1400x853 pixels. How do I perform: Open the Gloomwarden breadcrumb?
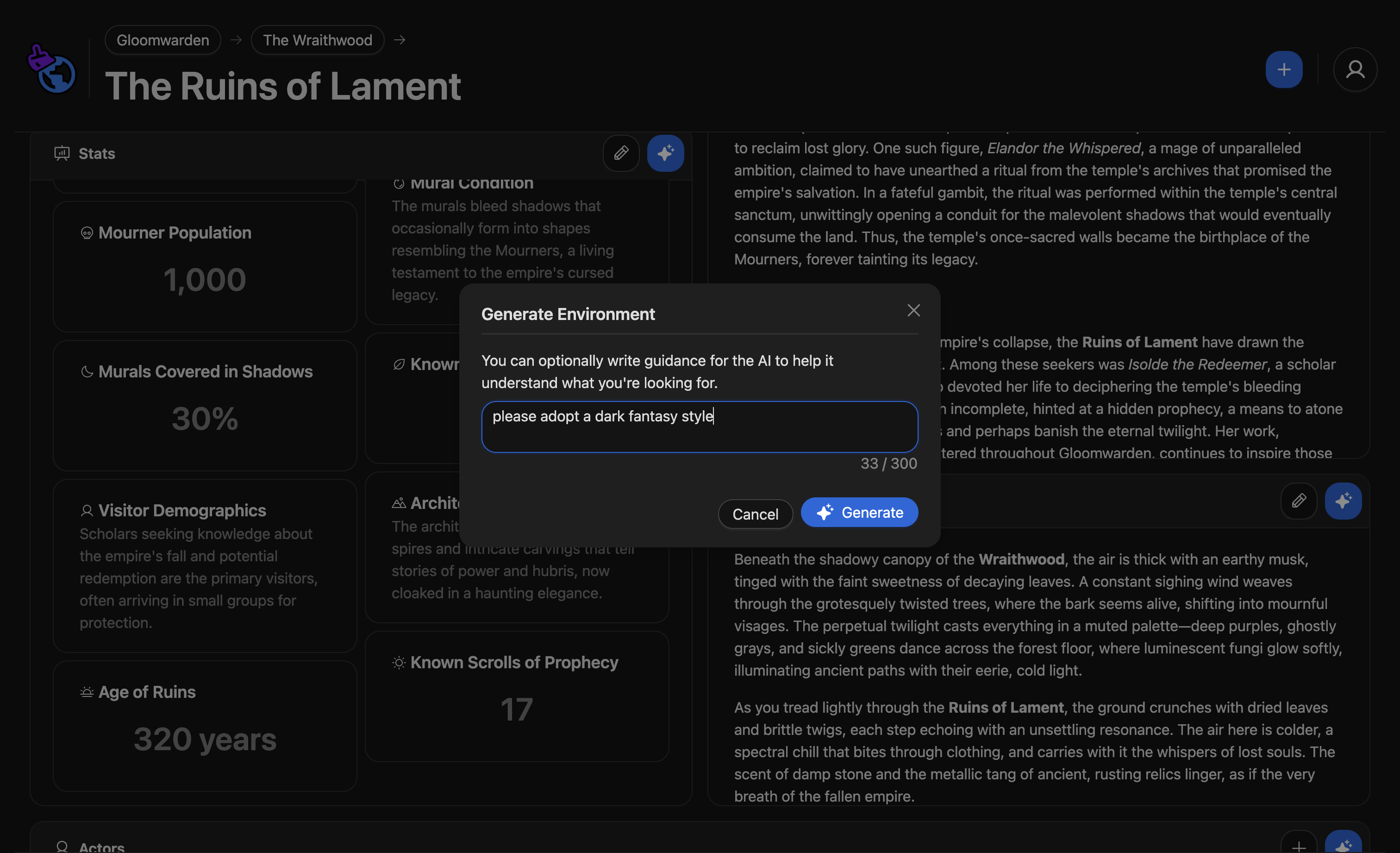(x=162, y=40)
